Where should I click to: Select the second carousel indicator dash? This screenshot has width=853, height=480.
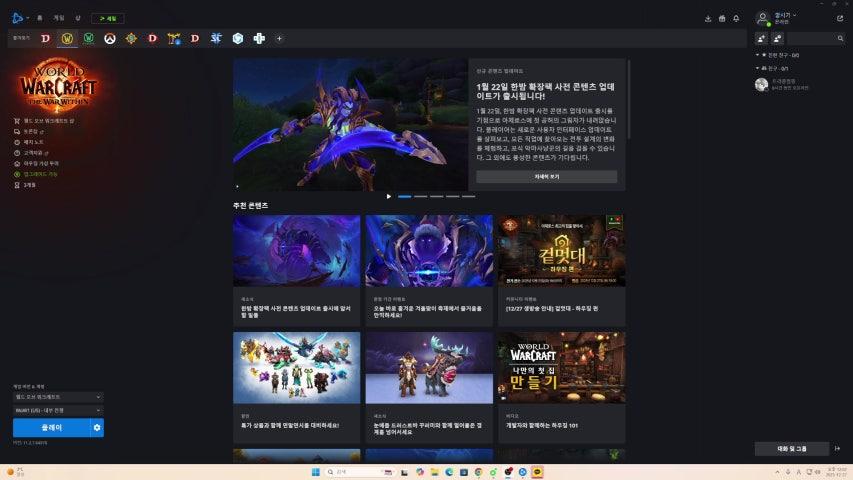tap(421, 196)
